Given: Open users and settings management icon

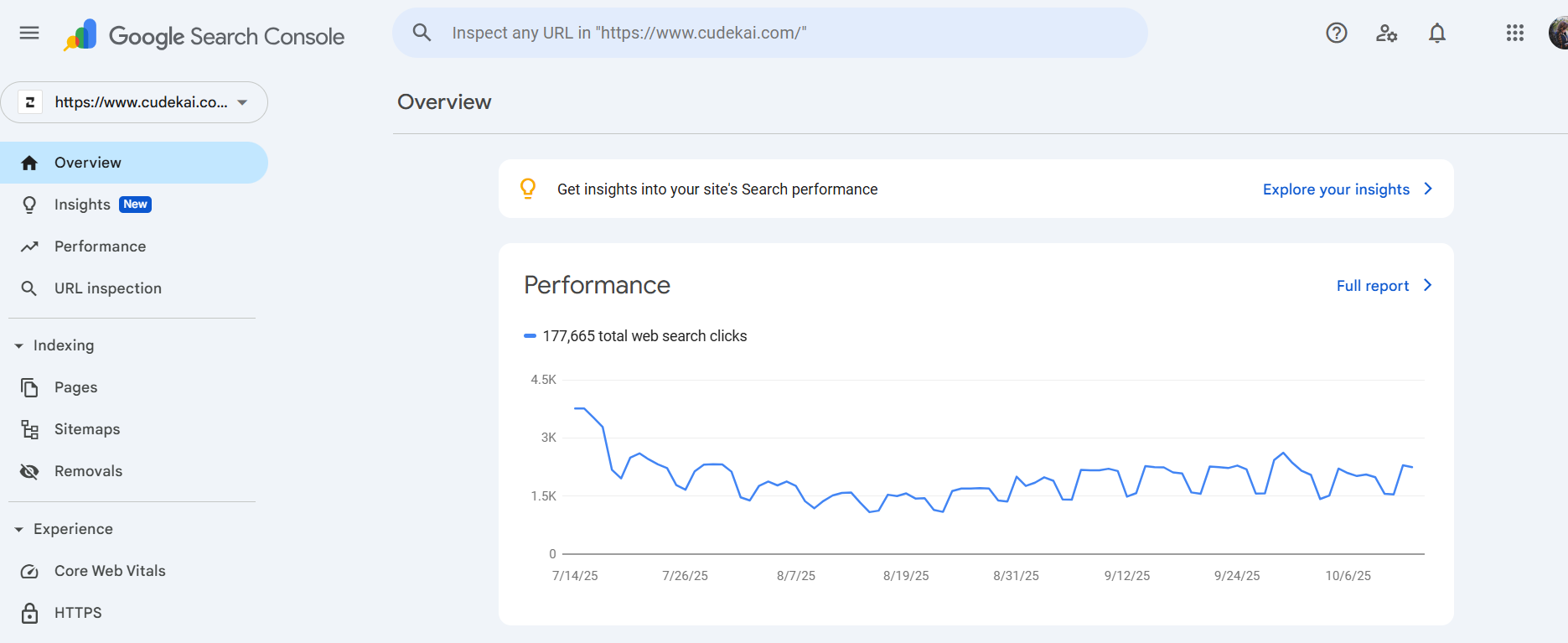Looking at the screenshot, I should pyautogui.click(x=1387, y=33).
